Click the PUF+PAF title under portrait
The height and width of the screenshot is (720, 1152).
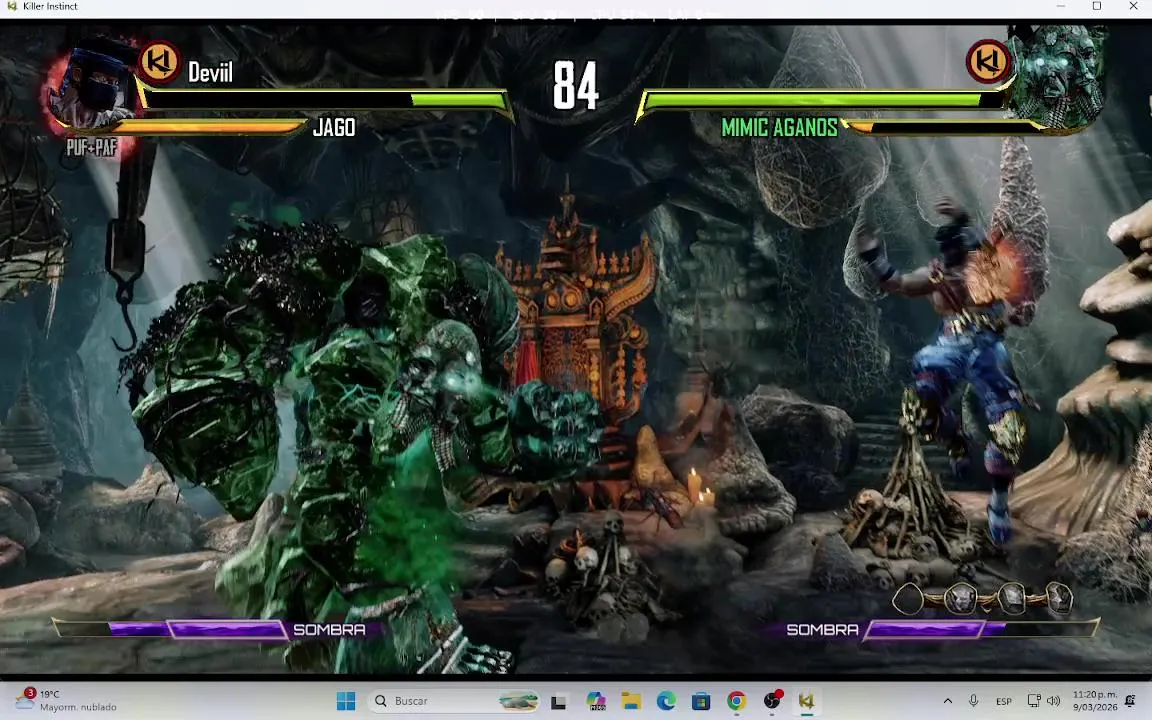92,148
